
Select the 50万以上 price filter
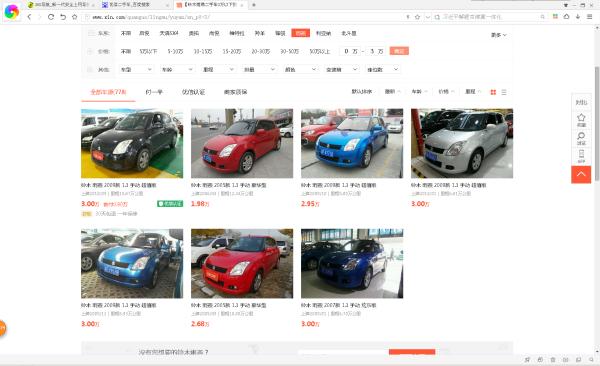[320, 51]
